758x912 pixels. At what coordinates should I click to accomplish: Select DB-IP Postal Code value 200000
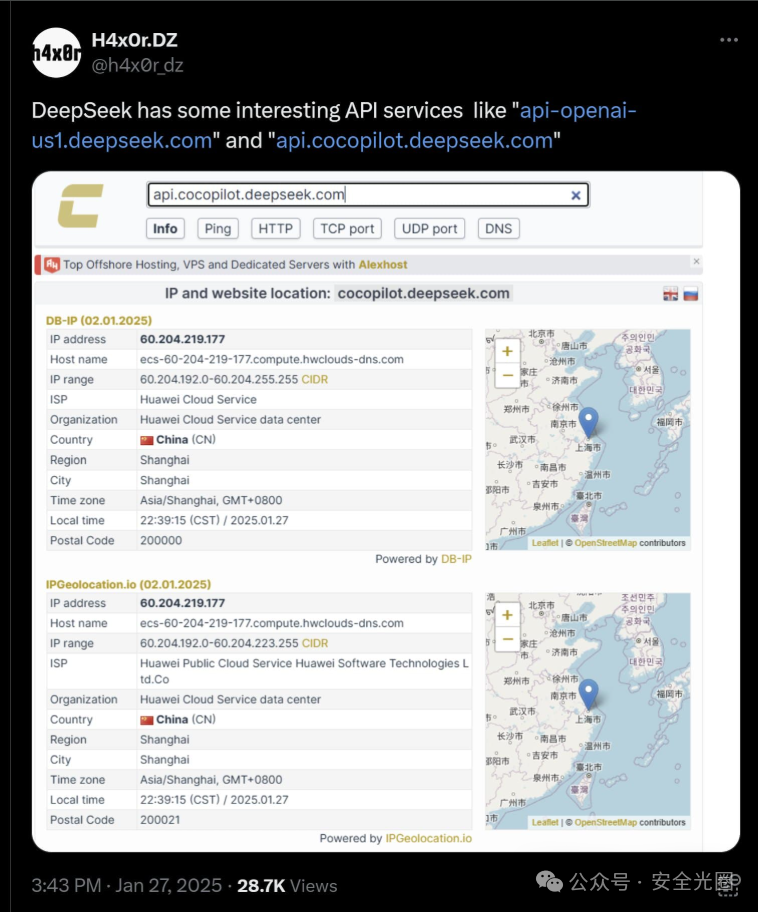pyautogui.click(x=161, y=540)
